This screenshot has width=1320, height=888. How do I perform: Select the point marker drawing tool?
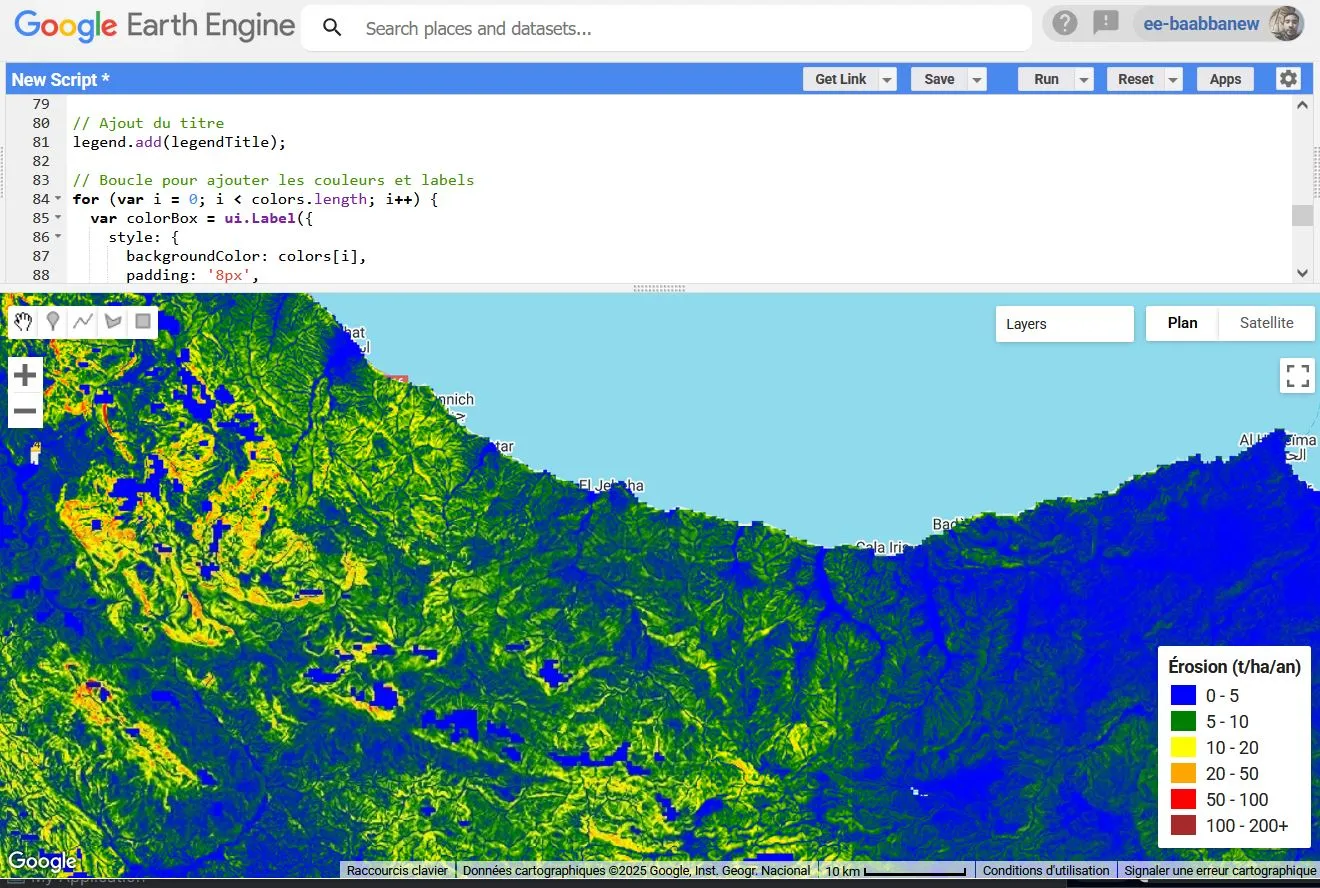tap(53, 322)
